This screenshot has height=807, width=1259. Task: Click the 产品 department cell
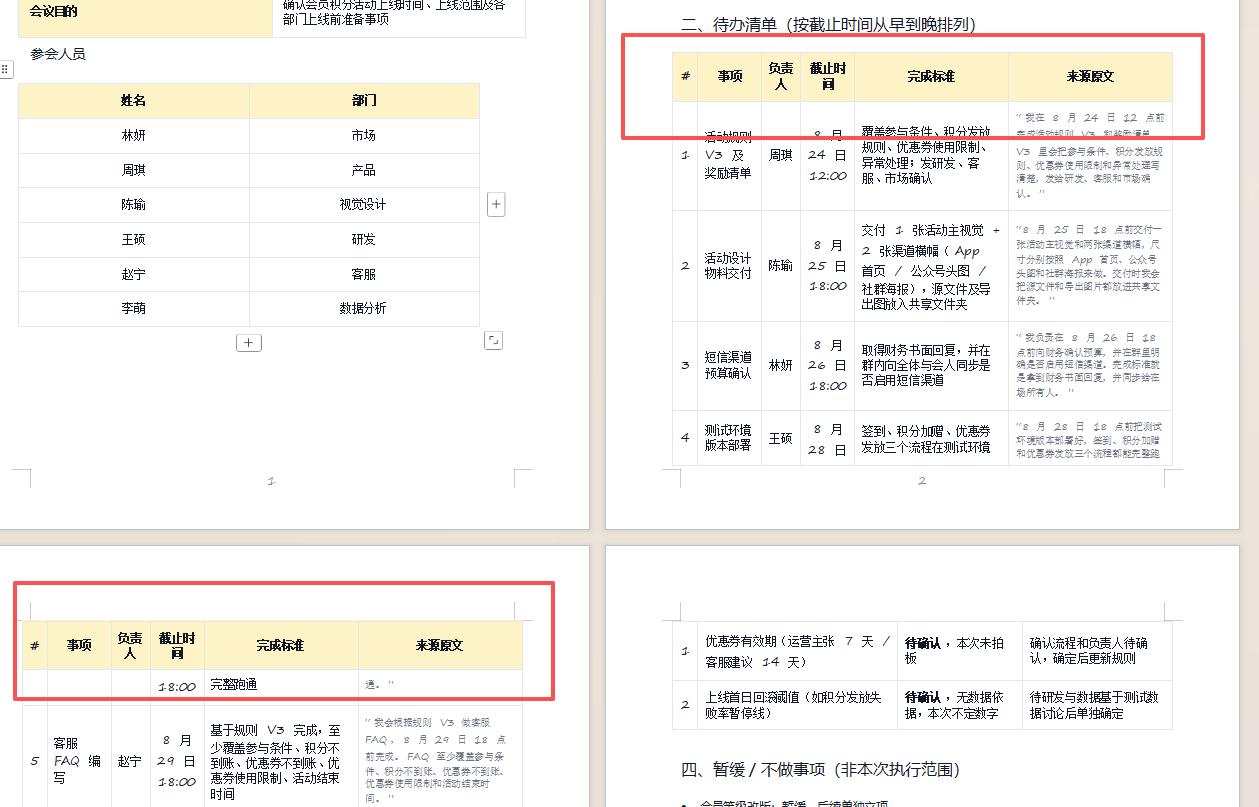[x=364, y=170]
